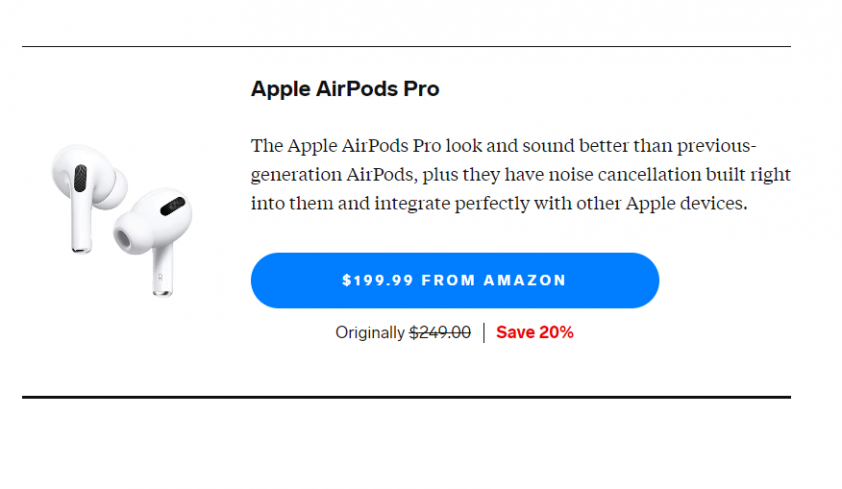Screen dimensions: 842x489
Task: Click the vertical divider beside Save 20%
Action: 484,333
